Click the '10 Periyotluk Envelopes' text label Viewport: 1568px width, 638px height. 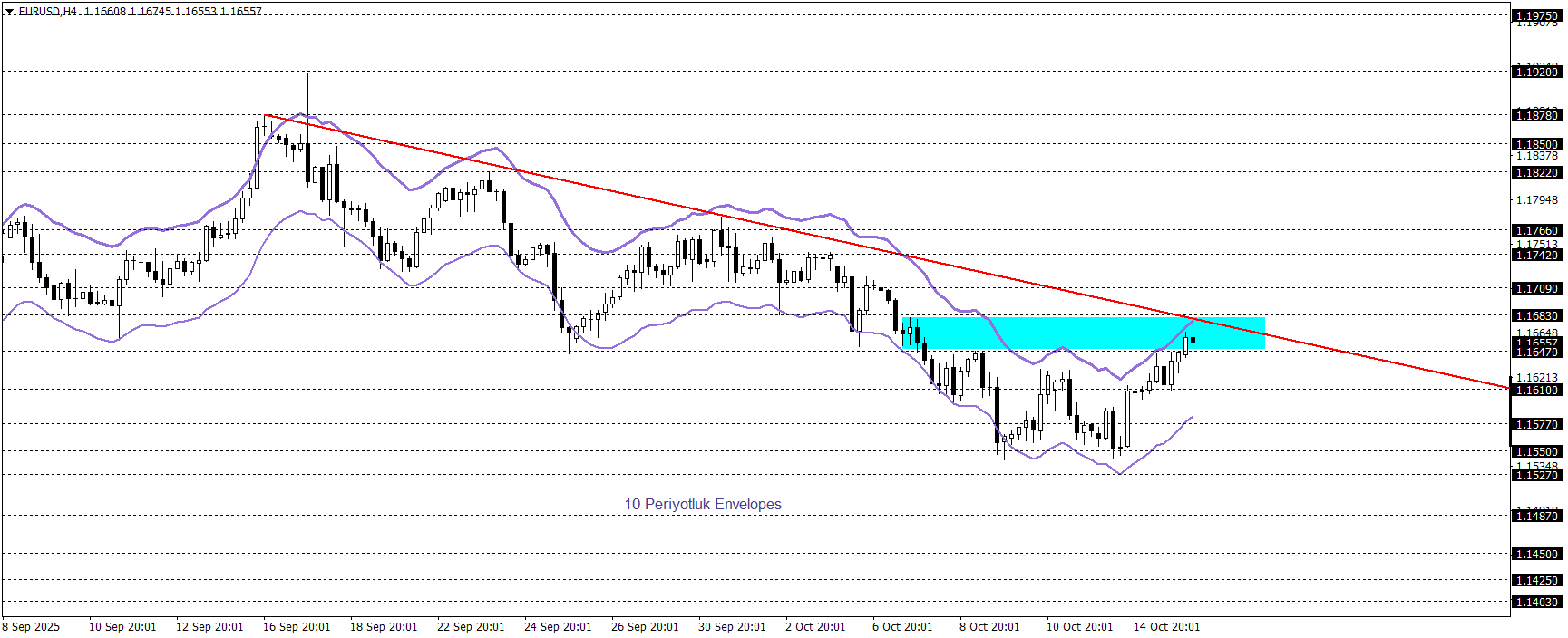702,505
